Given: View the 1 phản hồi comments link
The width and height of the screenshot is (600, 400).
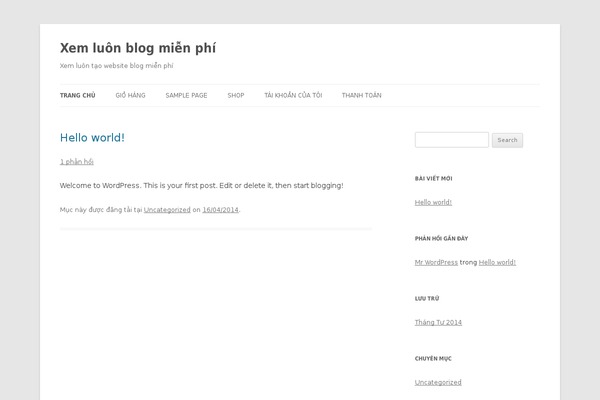Looking at the screenshot, I should 77,162.
